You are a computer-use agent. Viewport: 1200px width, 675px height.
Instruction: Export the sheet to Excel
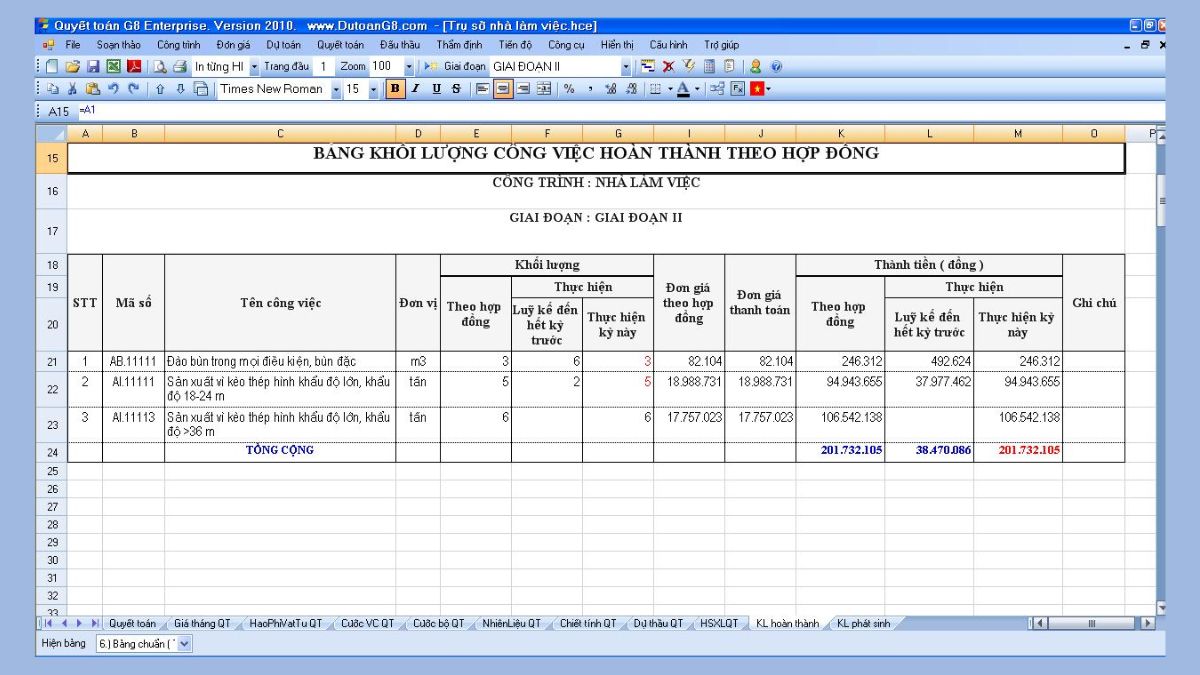112,67
